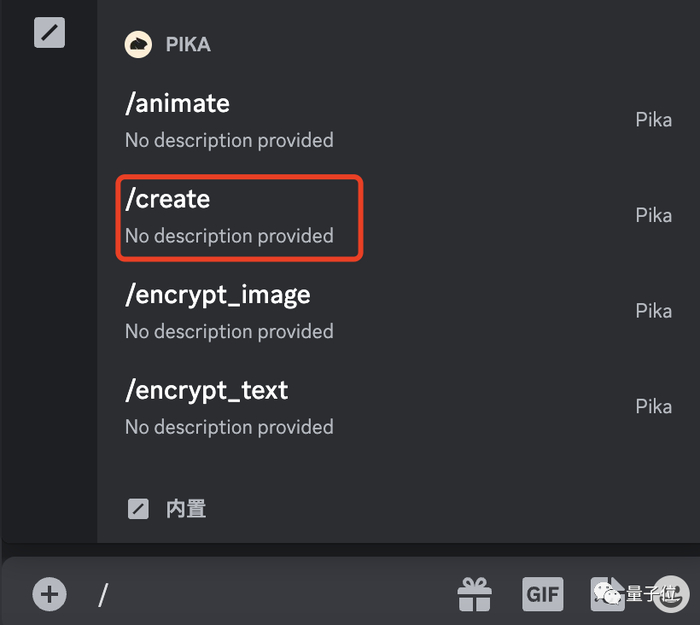Screen dimensions: 700x625
Task: Click the Pika label beside /encrypt_text
Action: pyautogui.click(x=653, y=406)
